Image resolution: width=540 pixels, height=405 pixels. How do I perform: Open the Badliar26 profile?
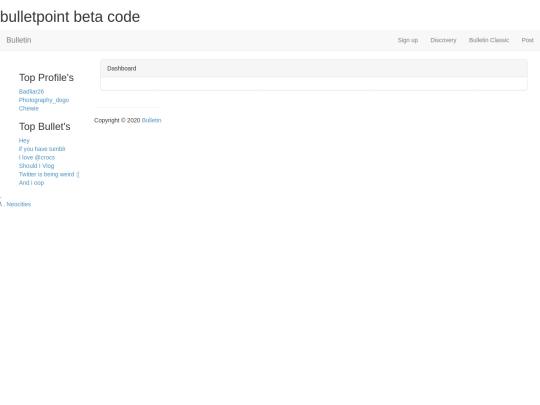coord(31,92)
